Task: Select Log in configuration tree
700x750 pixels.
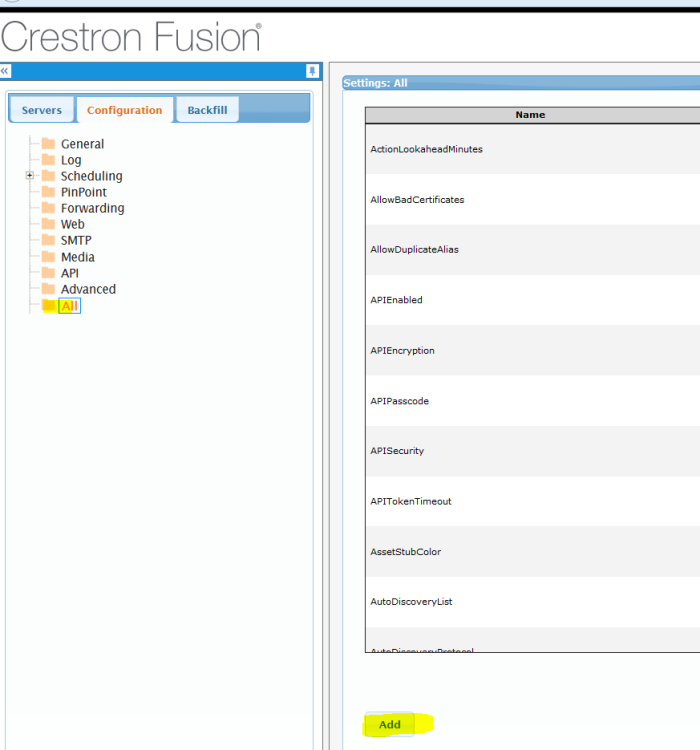Action: 71,160
